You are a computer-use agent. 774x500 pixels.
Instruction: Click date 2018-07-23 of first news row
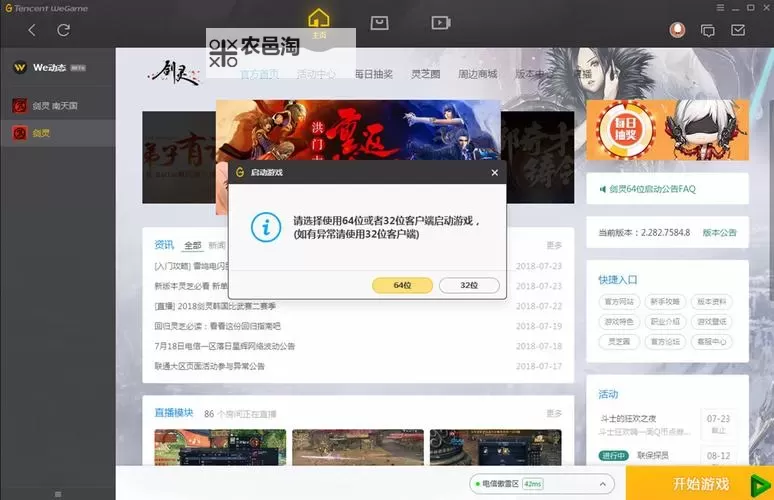coord(539,266)
